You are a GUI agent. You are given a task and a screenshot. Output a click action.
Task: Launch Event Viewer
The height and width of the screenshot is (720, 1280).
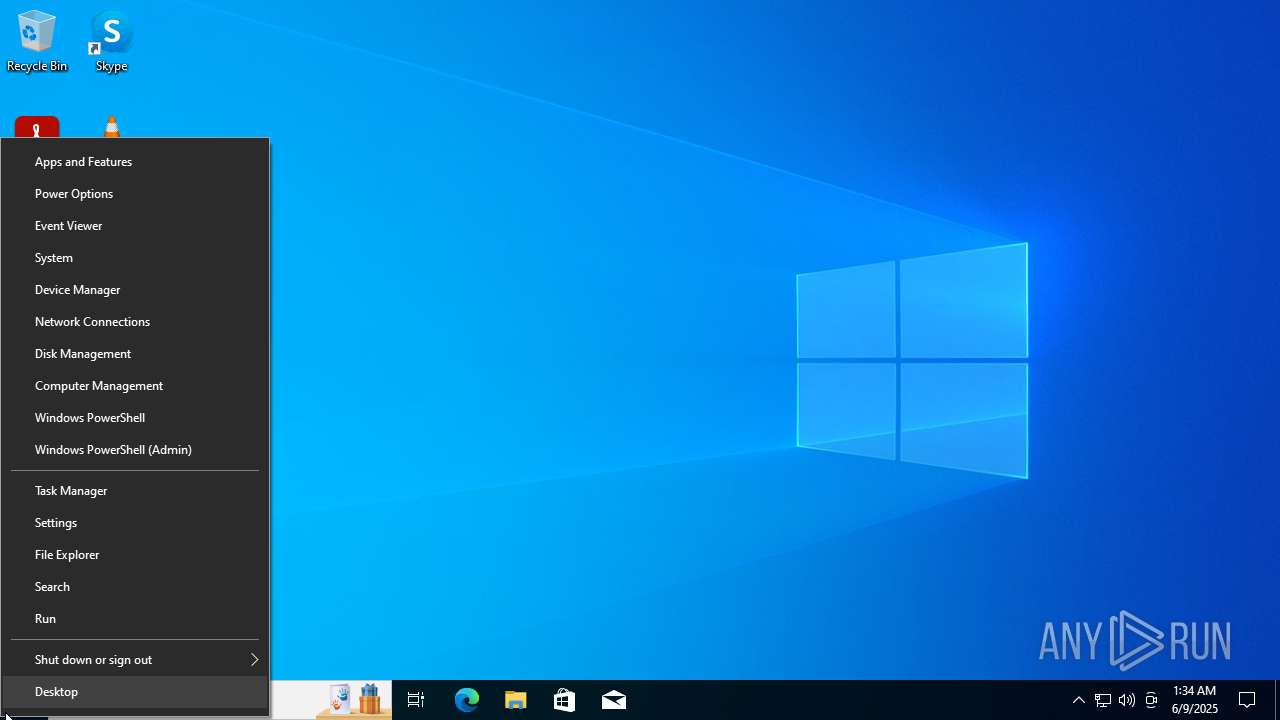click(x=135, y=226)
